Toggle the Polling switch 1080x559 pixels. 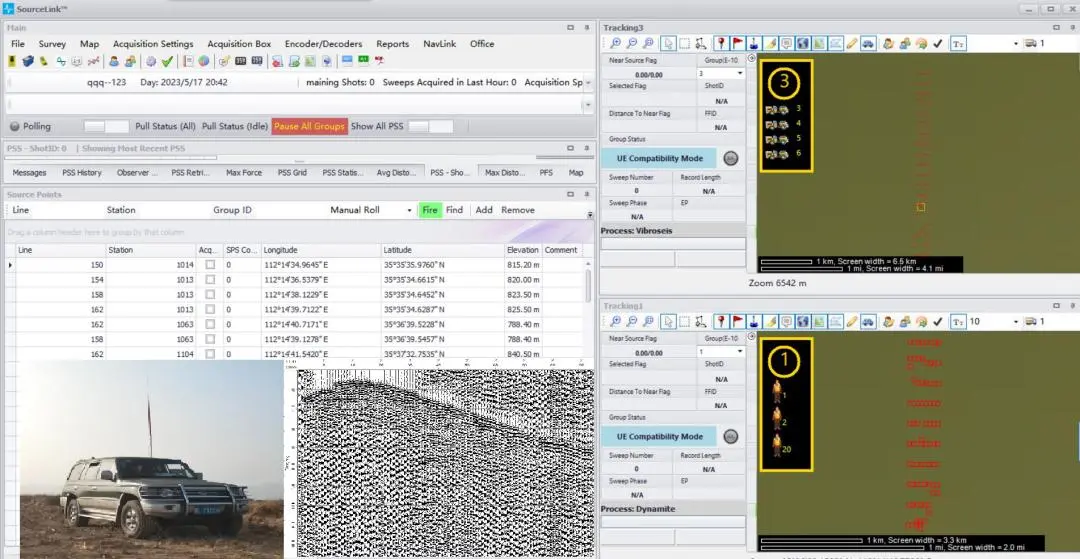pyautogui.click(x=104, y=127)
